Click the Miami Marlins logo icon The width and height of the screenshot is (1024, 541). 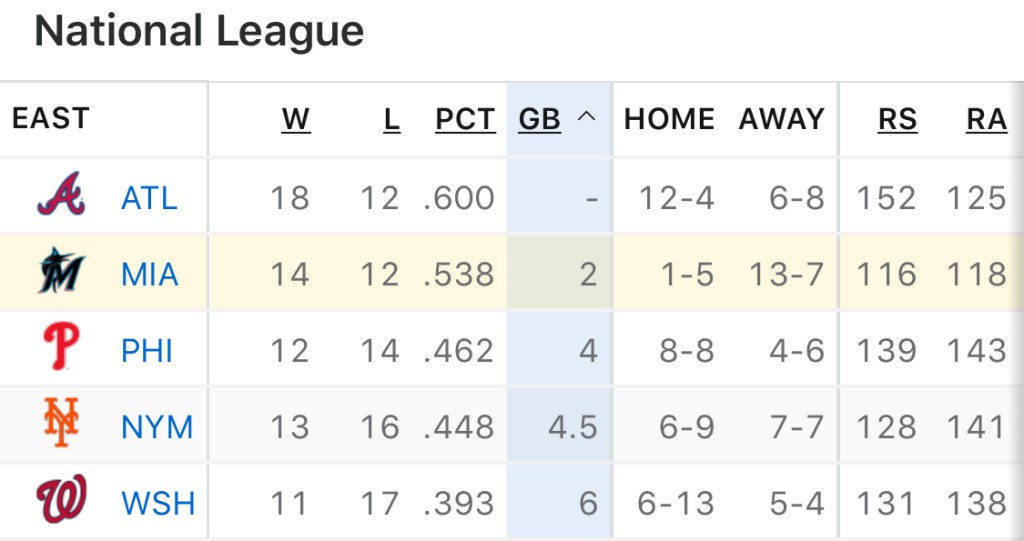pos(60,272)
